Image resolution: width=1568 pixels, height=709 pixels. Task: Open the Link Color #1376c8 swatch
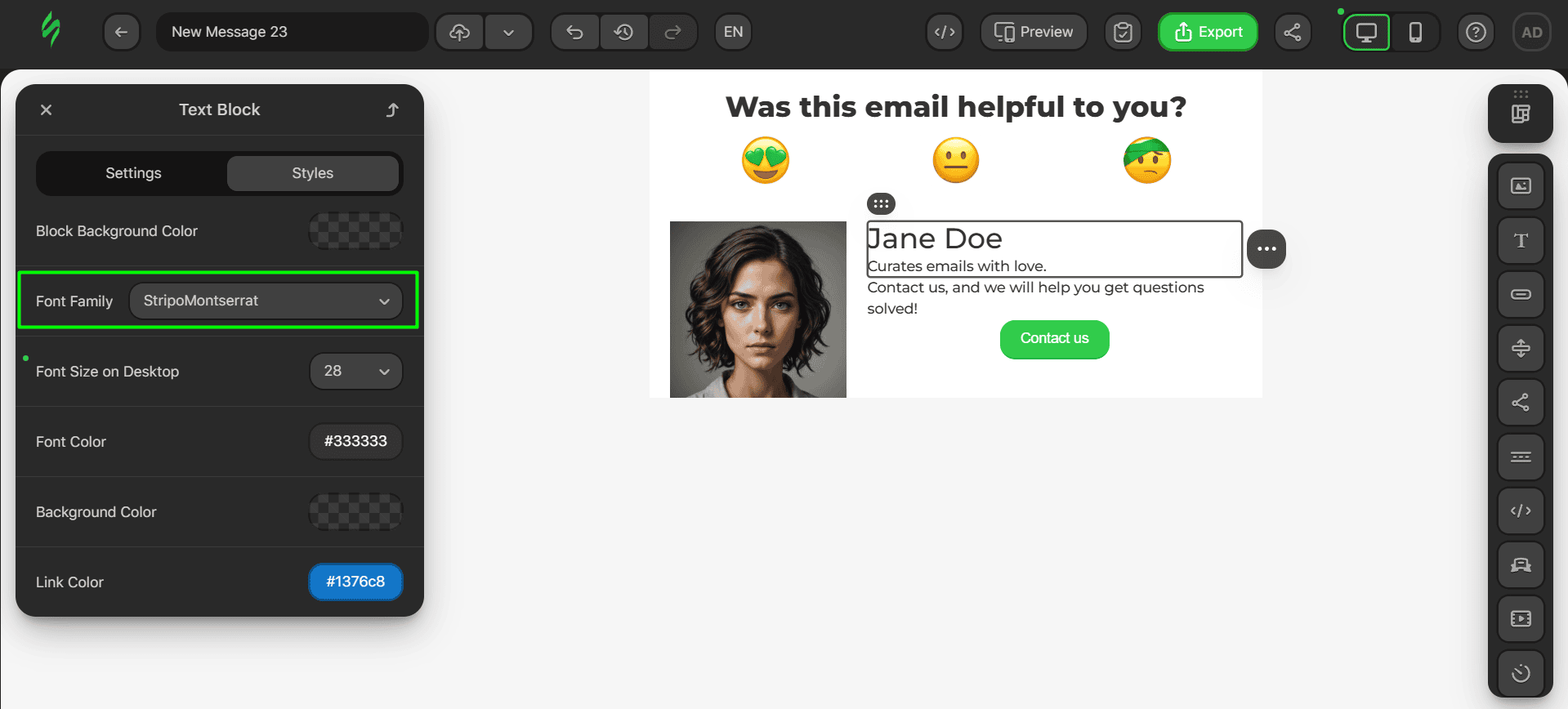pyautogui.click(x=355, y=582)
